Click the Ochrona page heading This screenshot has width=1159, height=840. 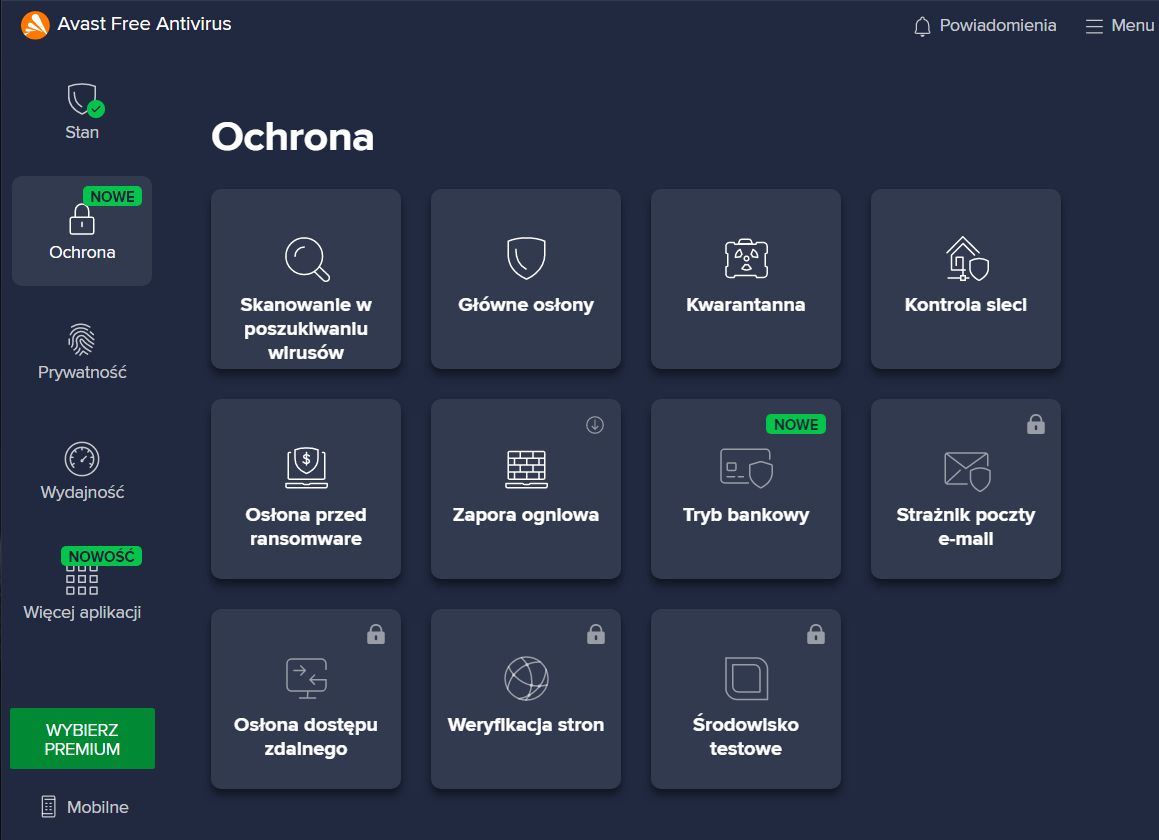click(293, 137)
